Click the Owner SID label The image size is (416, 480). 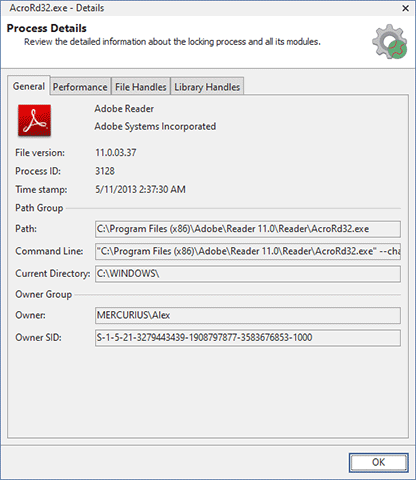(38, 338)
